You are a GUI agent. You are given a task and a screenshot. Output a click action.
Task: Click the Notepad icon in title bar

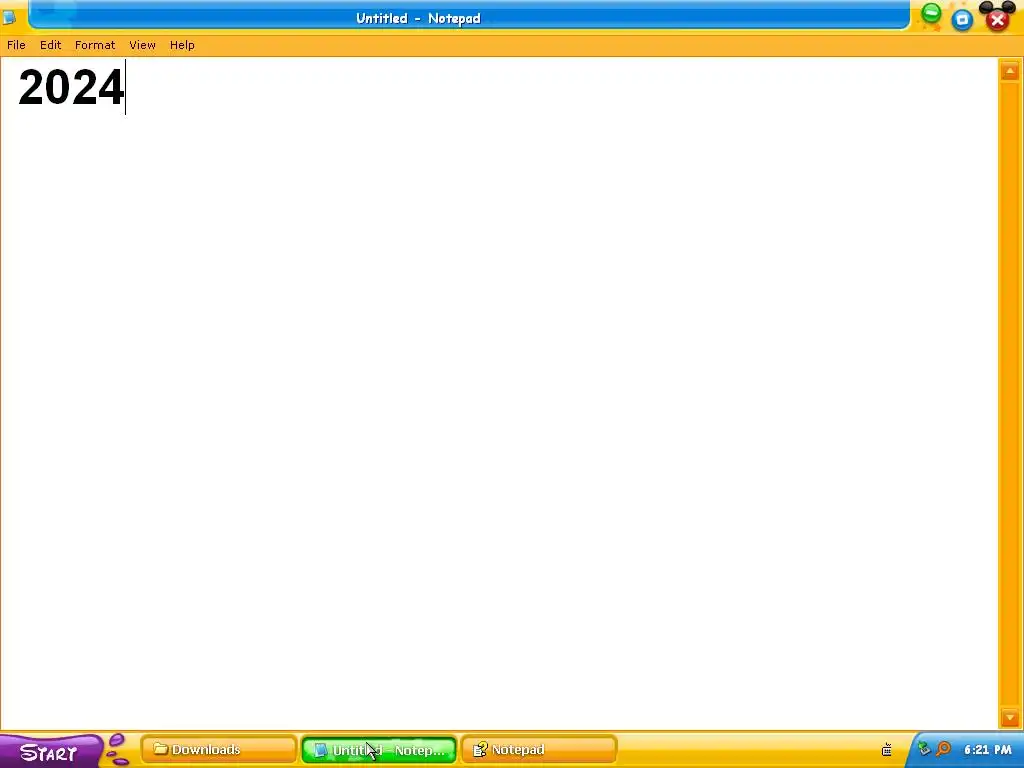[x=9, y=18]
